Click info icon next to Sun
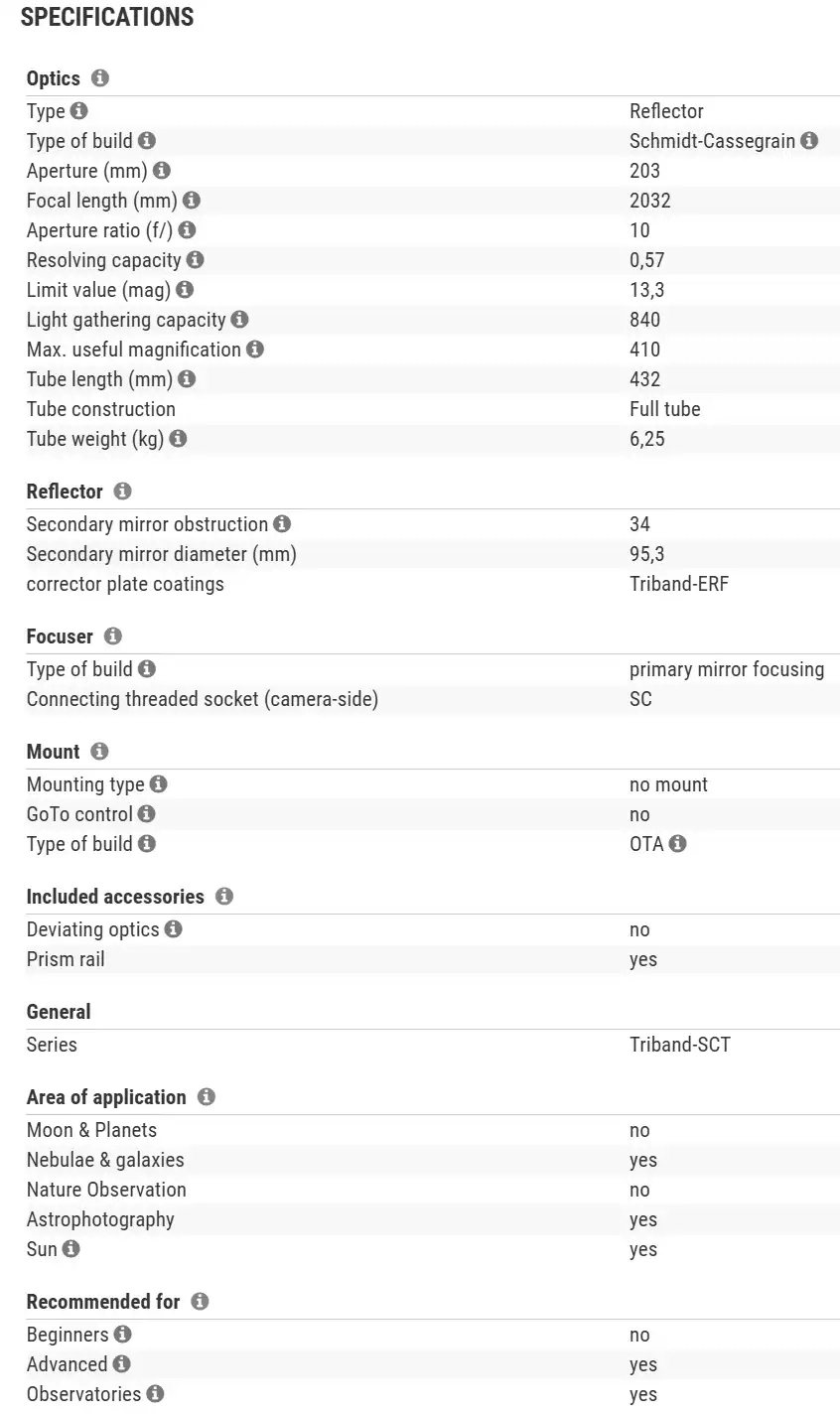The height and width of the screenshot is (1414, 840). [x=70, y=1249]
